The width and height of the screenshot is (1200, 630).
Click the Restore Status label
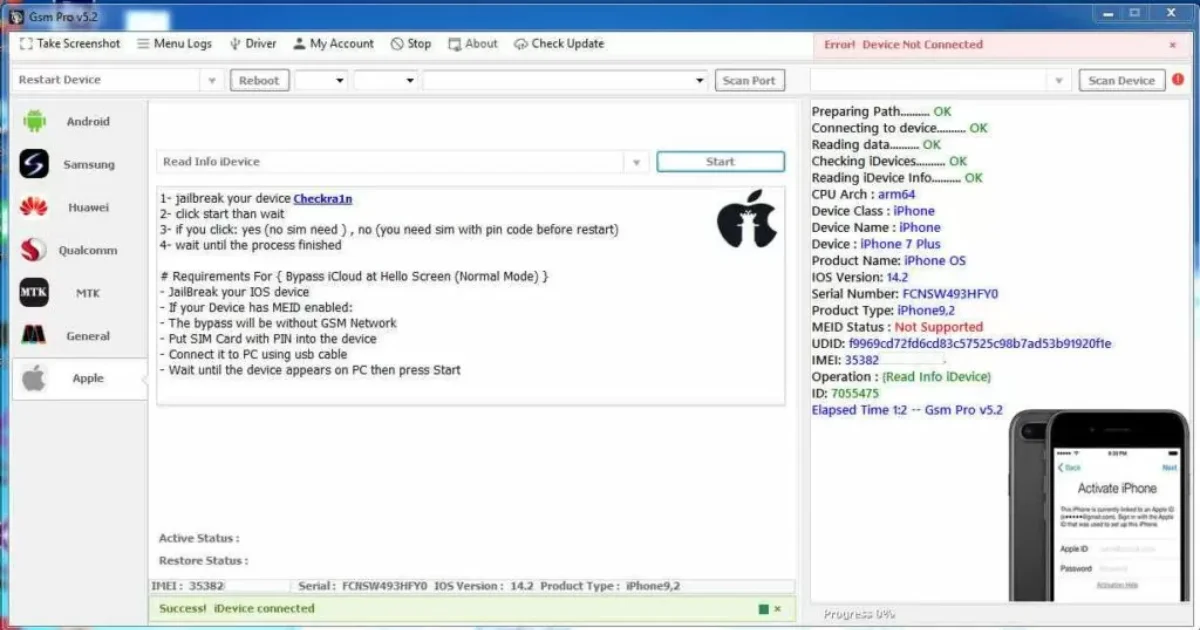(203, 561)
